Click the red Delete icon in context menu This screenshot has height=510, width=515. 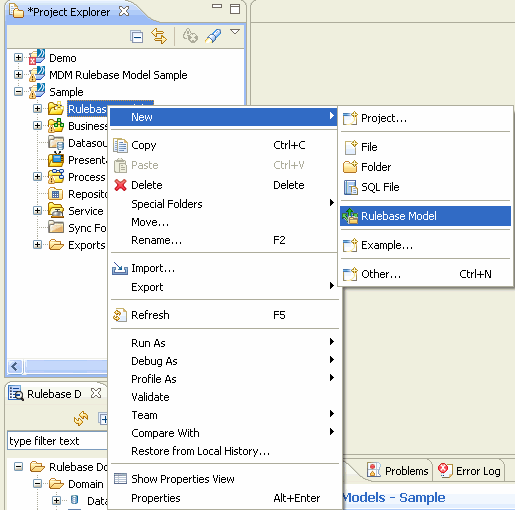click(x=120, y=185)
